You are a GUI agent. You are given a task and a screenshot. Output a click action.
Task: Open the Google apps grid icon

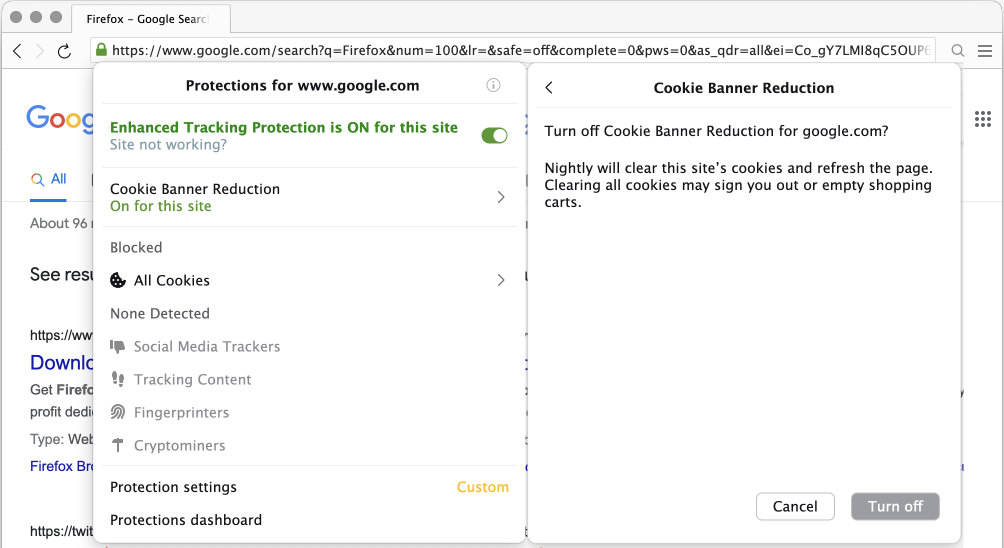coord(982,120)
